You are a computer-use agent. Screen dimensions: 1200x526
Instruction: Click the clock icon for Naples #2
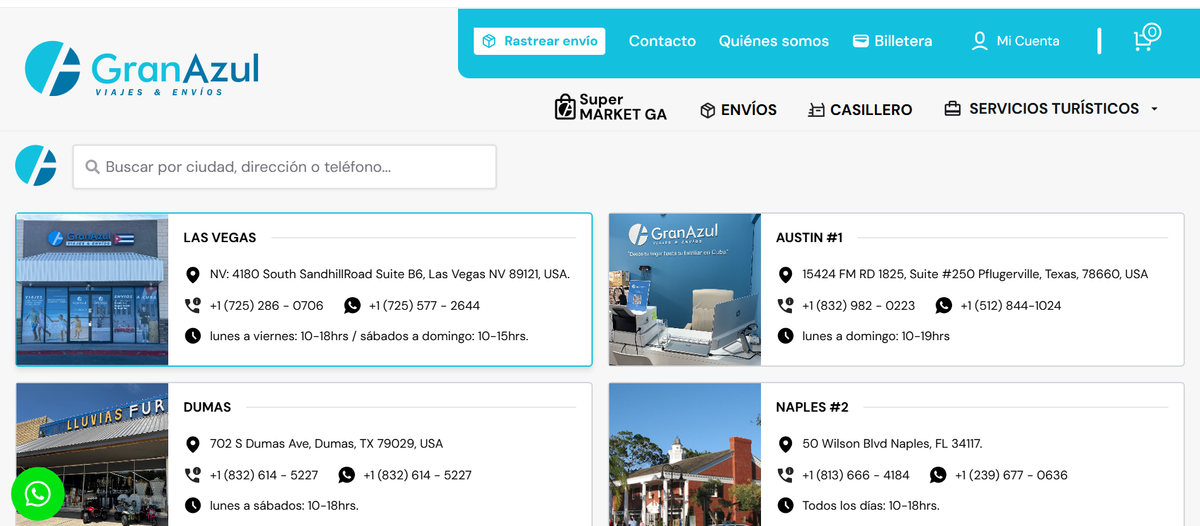pyautogui.click(x=785, y=506)
